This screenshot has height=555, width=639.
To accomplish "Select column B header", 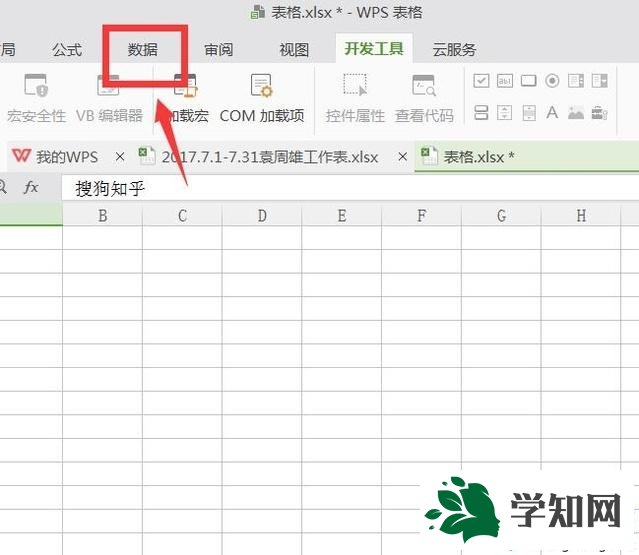I will [103, 216].
